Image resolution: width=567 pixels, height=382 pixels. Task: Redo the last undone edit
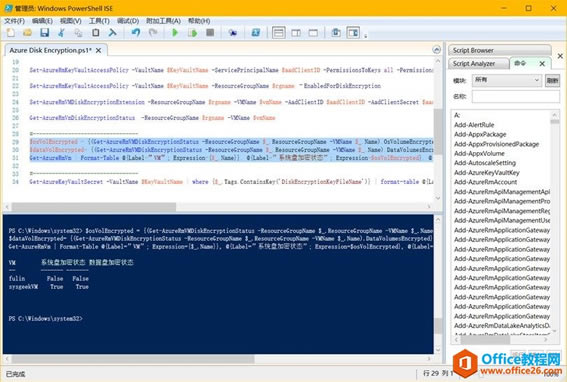(x=153, y=33)
